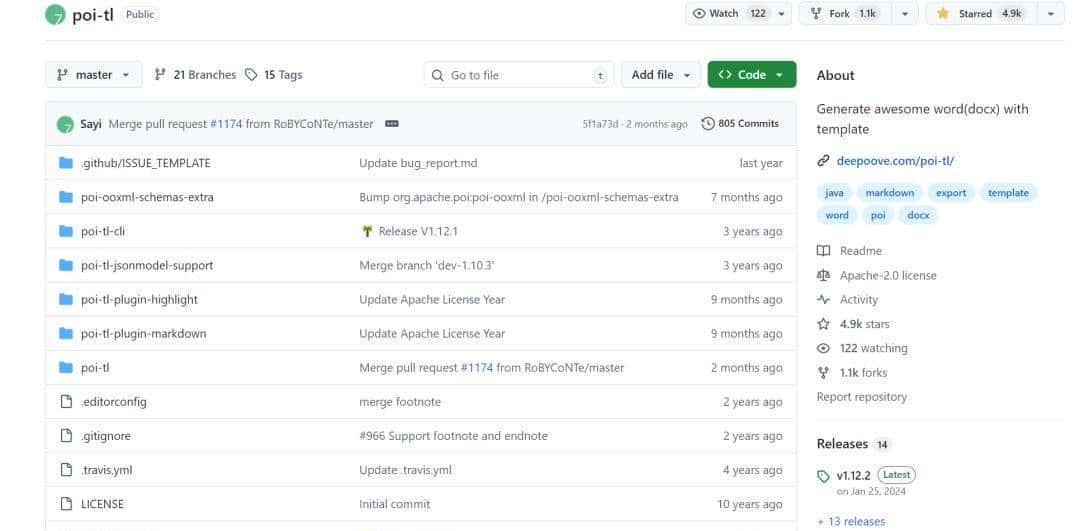1080x531 pixels.
Task: Click the commit history clock icon
Action: (708, 124)
